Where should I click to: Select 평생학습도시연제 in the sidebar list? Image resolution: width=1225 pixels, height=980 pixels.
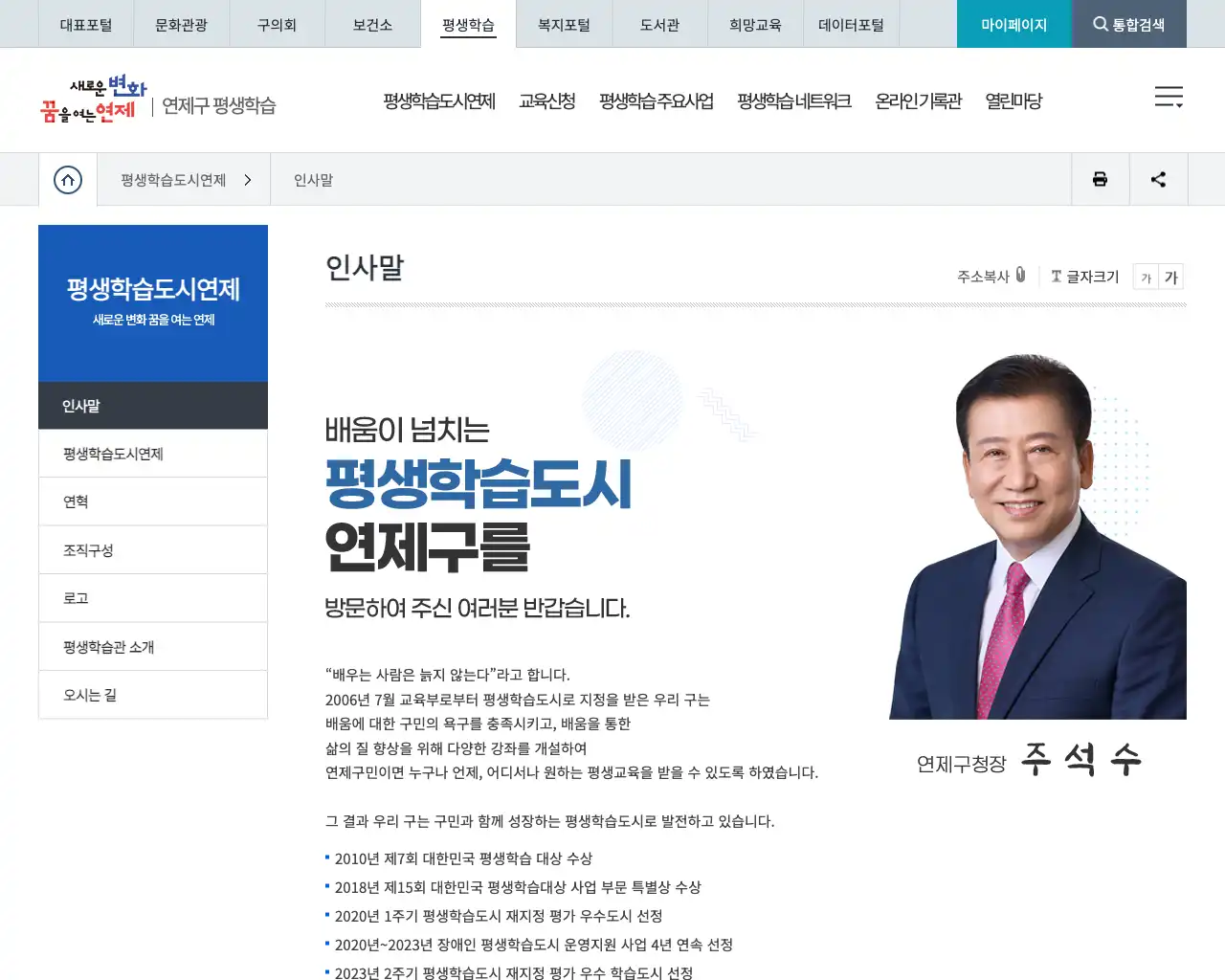tap(153, 454)
